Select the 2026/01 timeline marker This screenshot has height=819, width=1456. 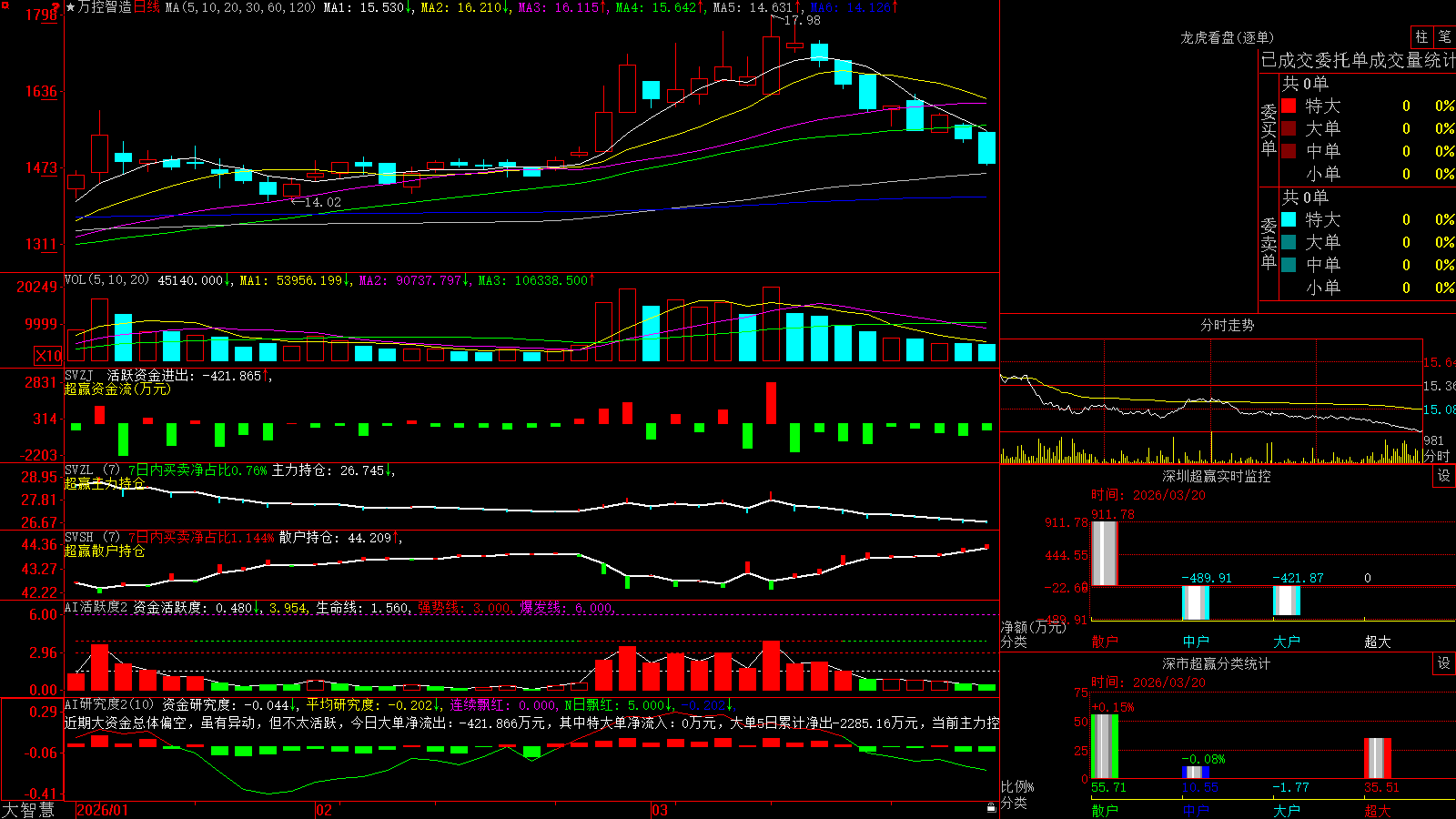coord(103,810)
